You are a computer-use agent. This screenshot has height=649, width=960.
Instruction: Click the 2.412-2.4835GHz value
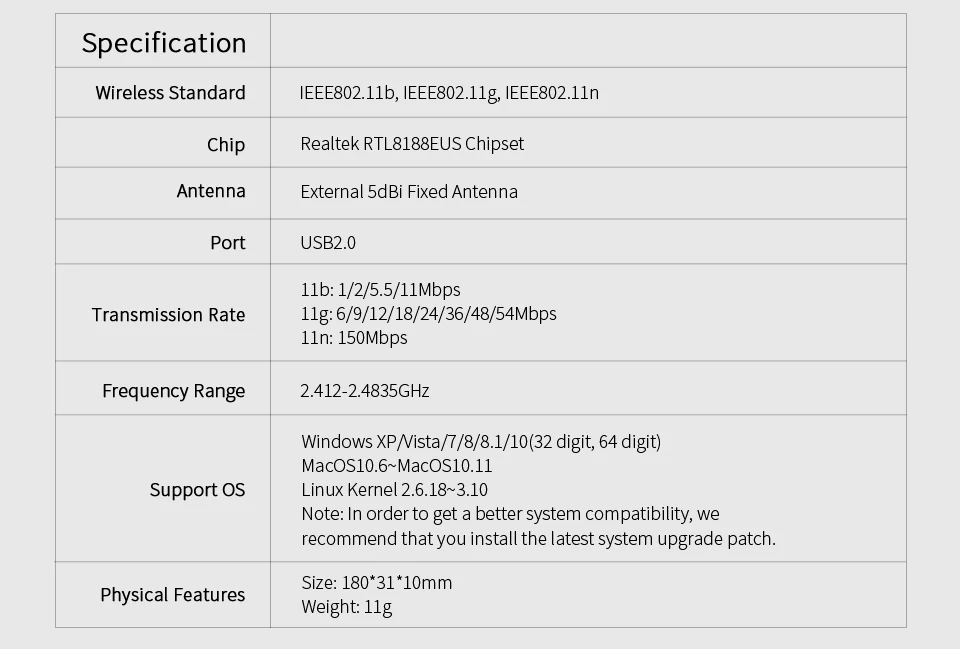365,391
